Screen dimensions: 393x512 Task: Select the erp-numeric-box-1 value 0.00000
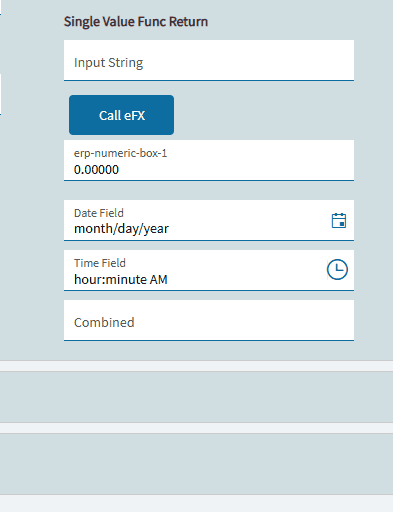(x=96, y=170)
